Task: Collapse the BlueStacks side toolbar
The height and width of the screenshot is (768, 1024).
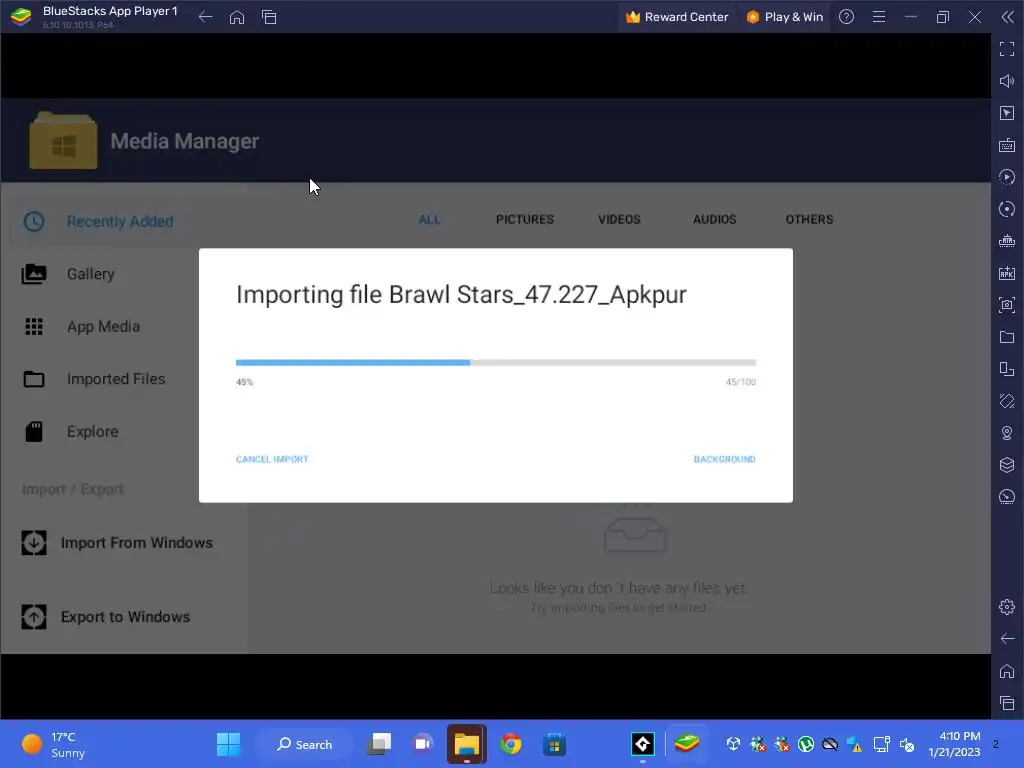Action: [1008, 17]
